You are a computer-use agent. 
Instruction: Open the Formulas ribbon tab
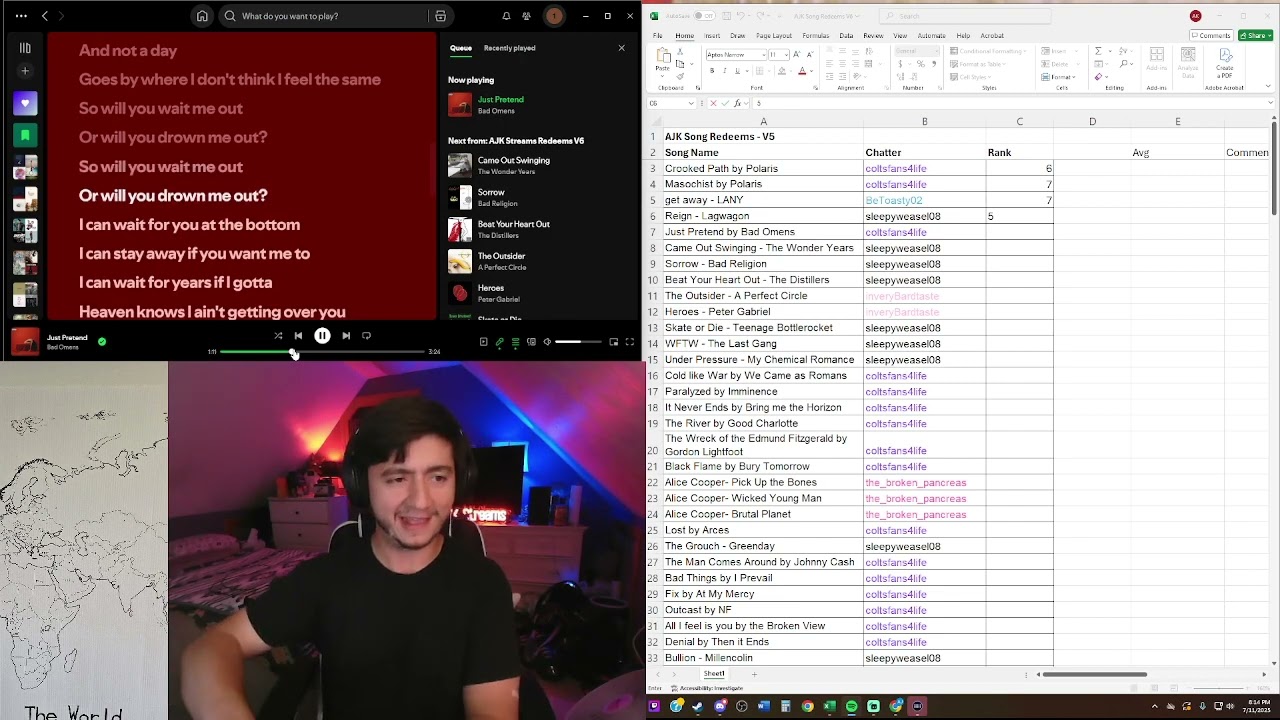(x=816, y=36)
